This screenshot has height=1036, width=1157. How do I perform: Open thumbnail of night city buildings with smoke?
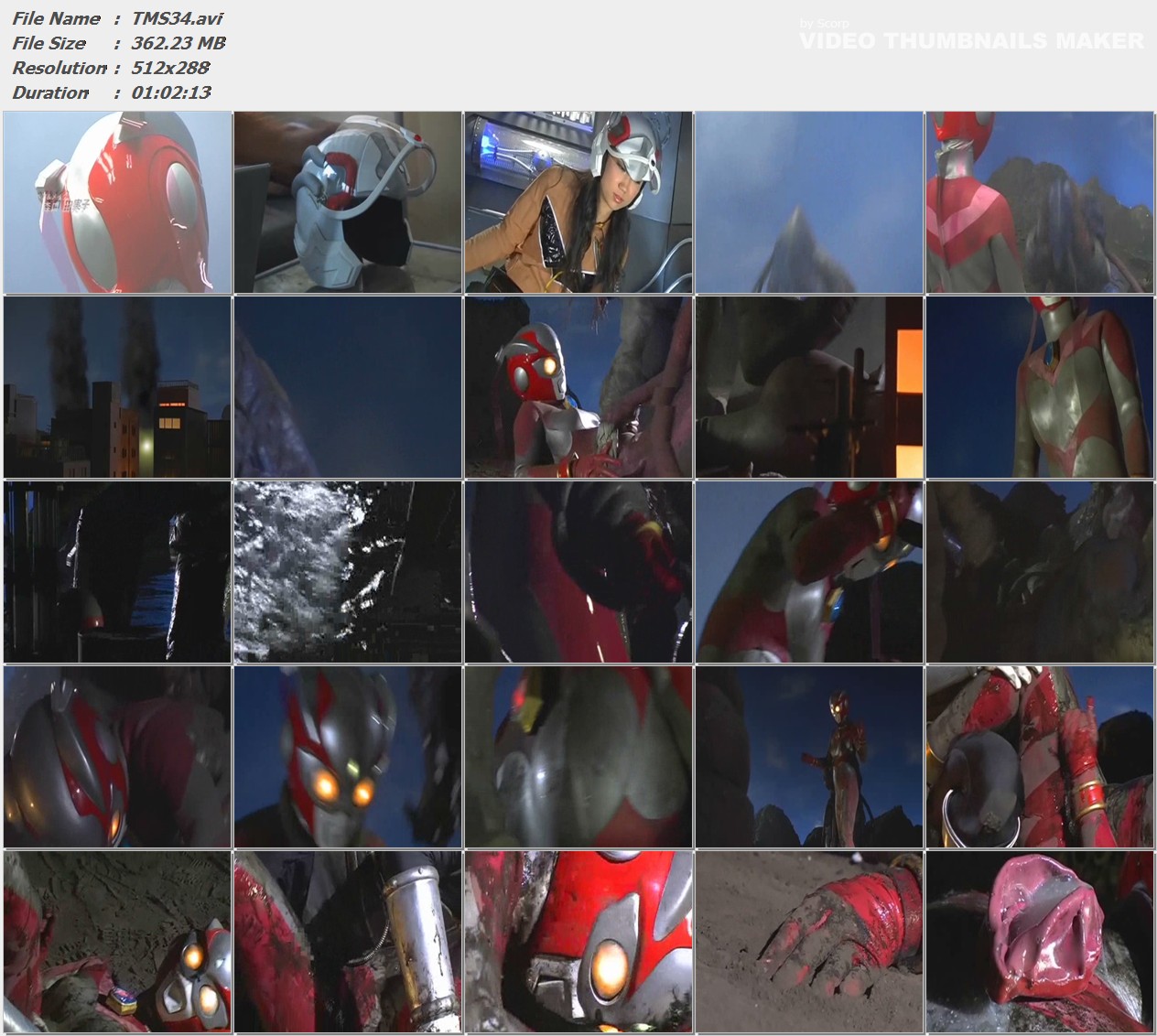pos(117,387)
